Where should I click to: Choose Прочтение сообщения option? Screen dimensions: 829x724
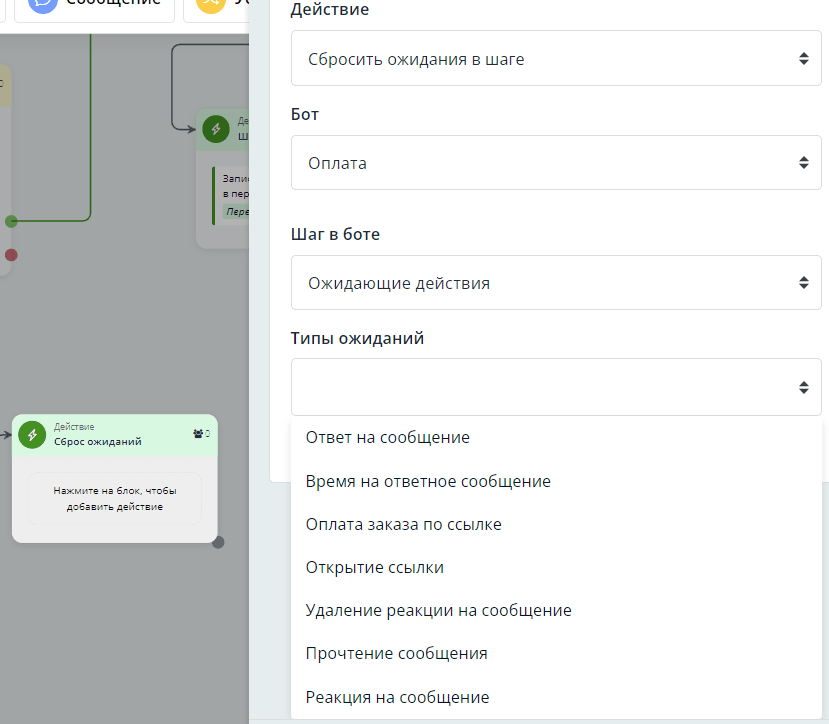396,653
